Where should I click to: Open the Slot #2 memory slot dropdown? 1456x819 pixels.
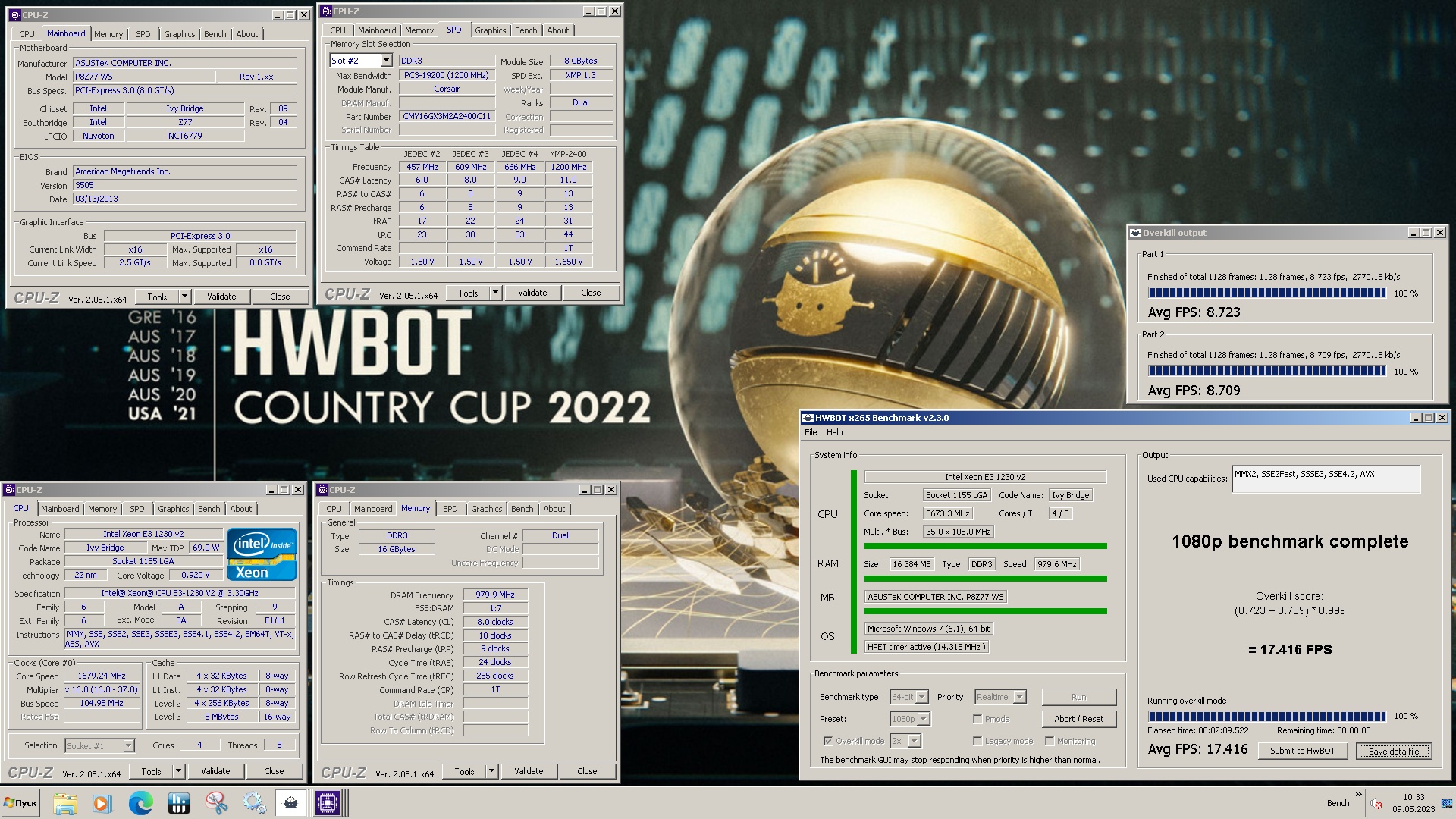[385, 61]
